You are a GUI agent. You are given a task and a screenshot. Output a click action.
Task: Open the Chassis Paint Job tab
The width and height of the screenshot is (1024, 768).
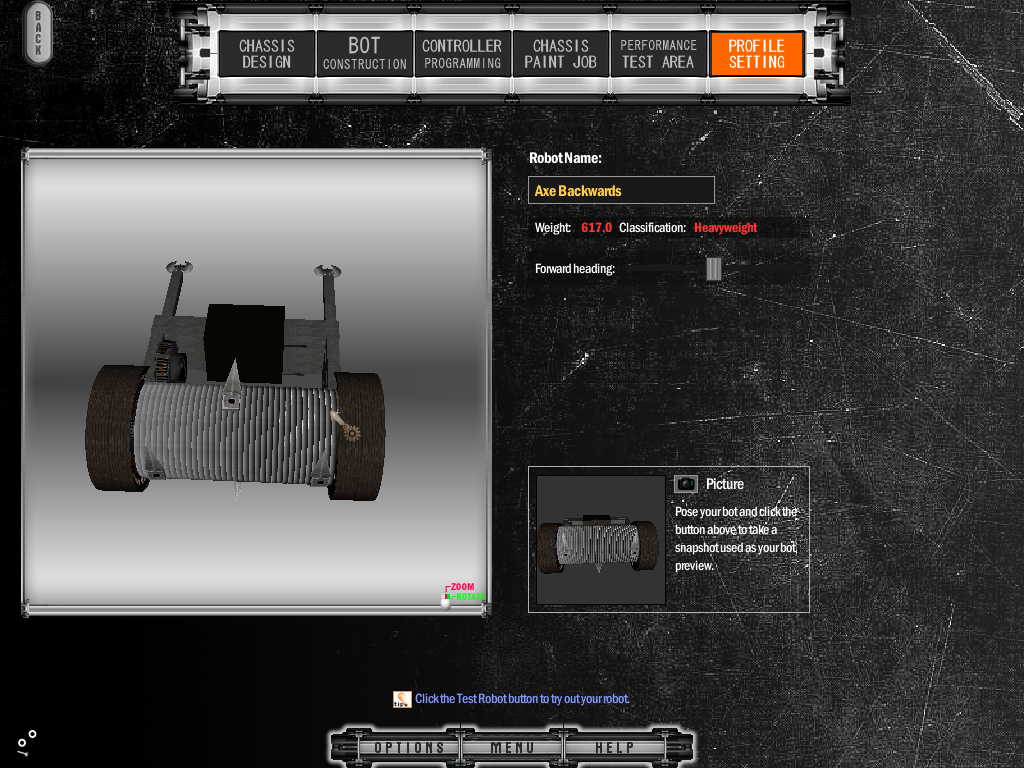point(560,54)
